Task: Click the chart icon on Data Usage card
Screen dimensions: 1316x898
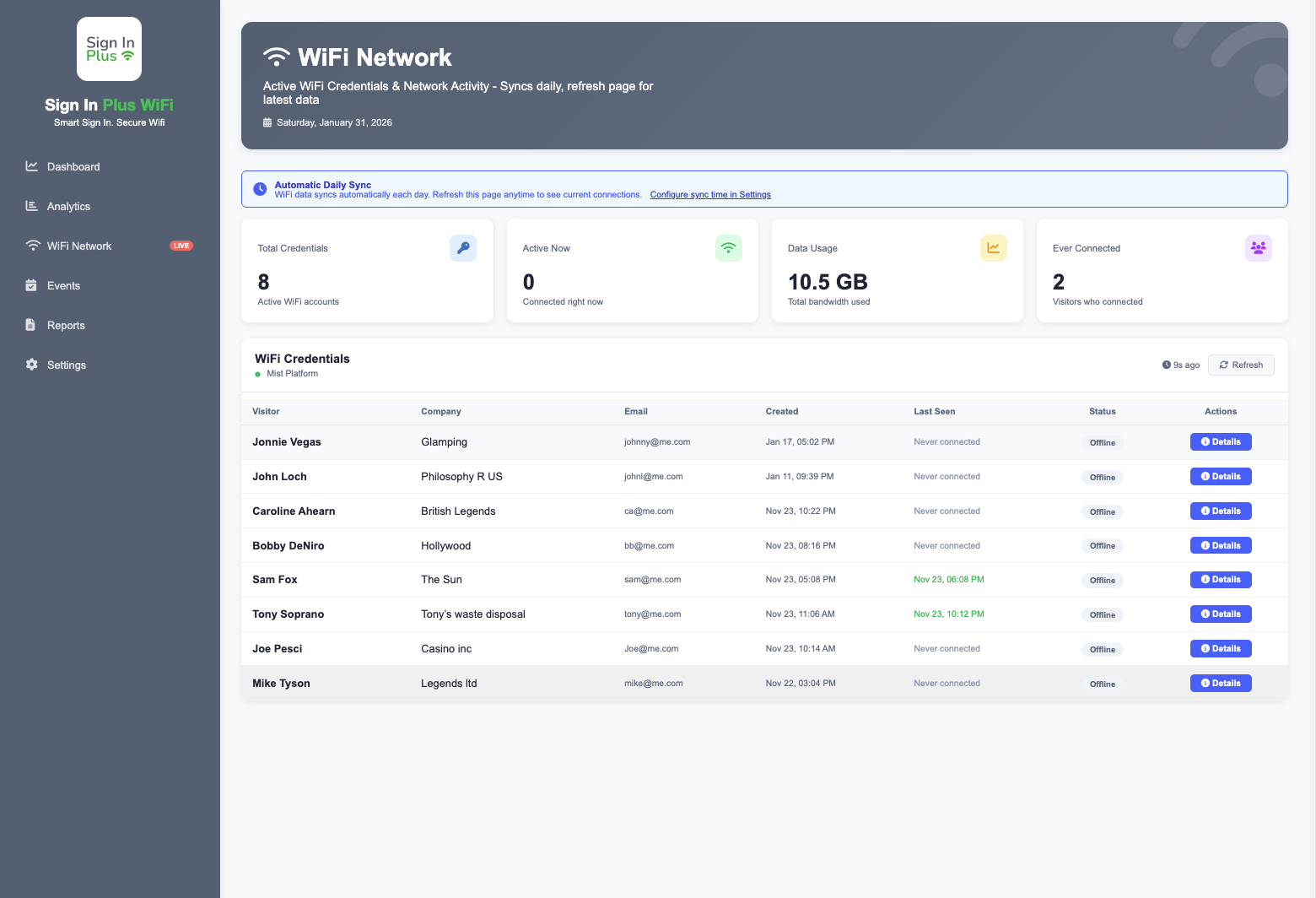Action: (993, 248)
